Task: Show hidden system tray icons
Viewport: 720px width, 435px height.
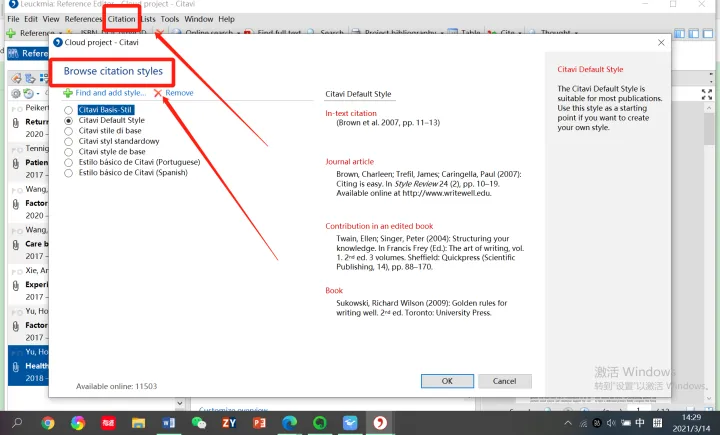Action: (x=568, y=423)
